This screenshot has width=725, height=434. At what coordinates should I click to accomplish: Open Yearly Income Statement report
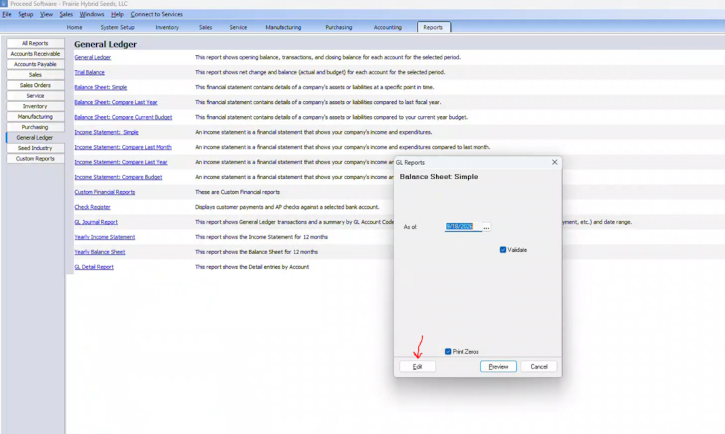104,237
